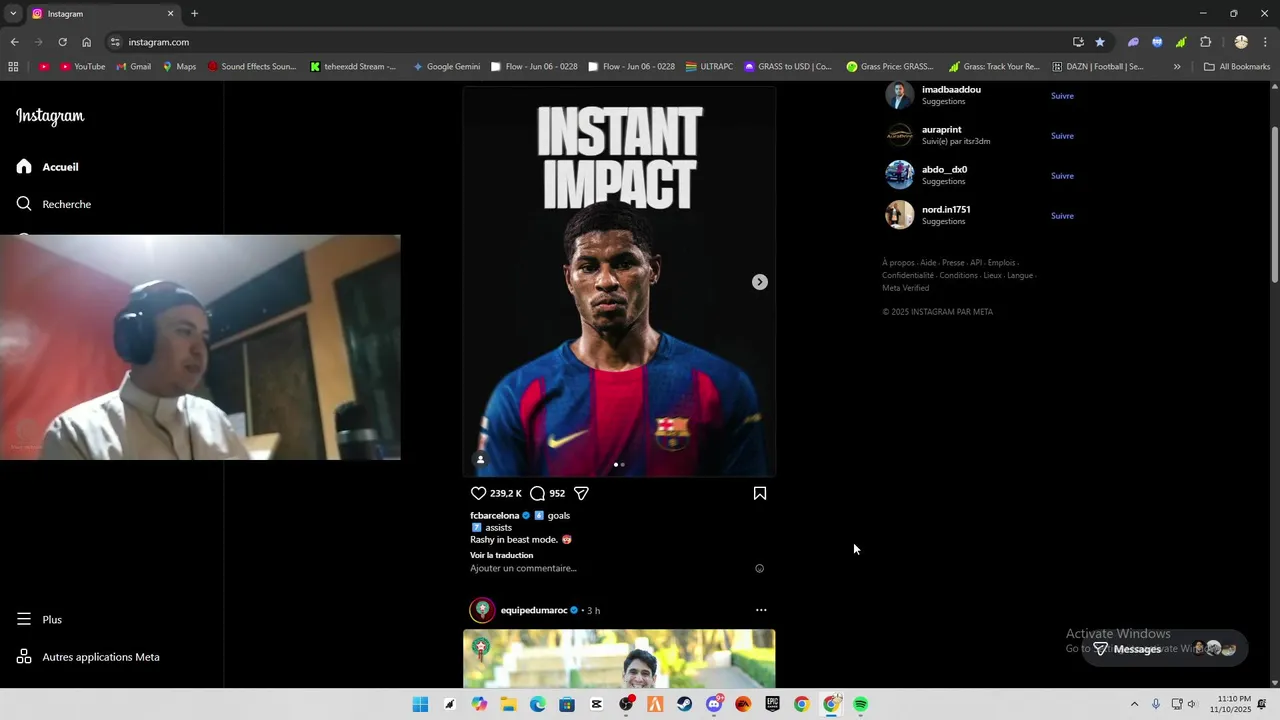Close the Instagram browser tab
Image resolution: width=1280 pixels, height=720 pixels.
[x=170, y=14]
